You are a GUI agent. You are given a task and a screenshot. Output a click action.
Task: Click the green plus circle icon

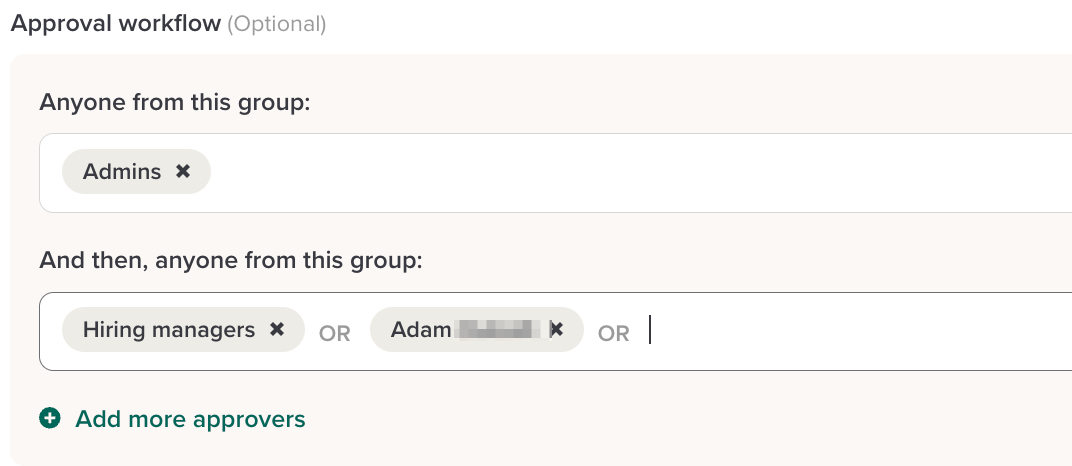tap(50, 419)
